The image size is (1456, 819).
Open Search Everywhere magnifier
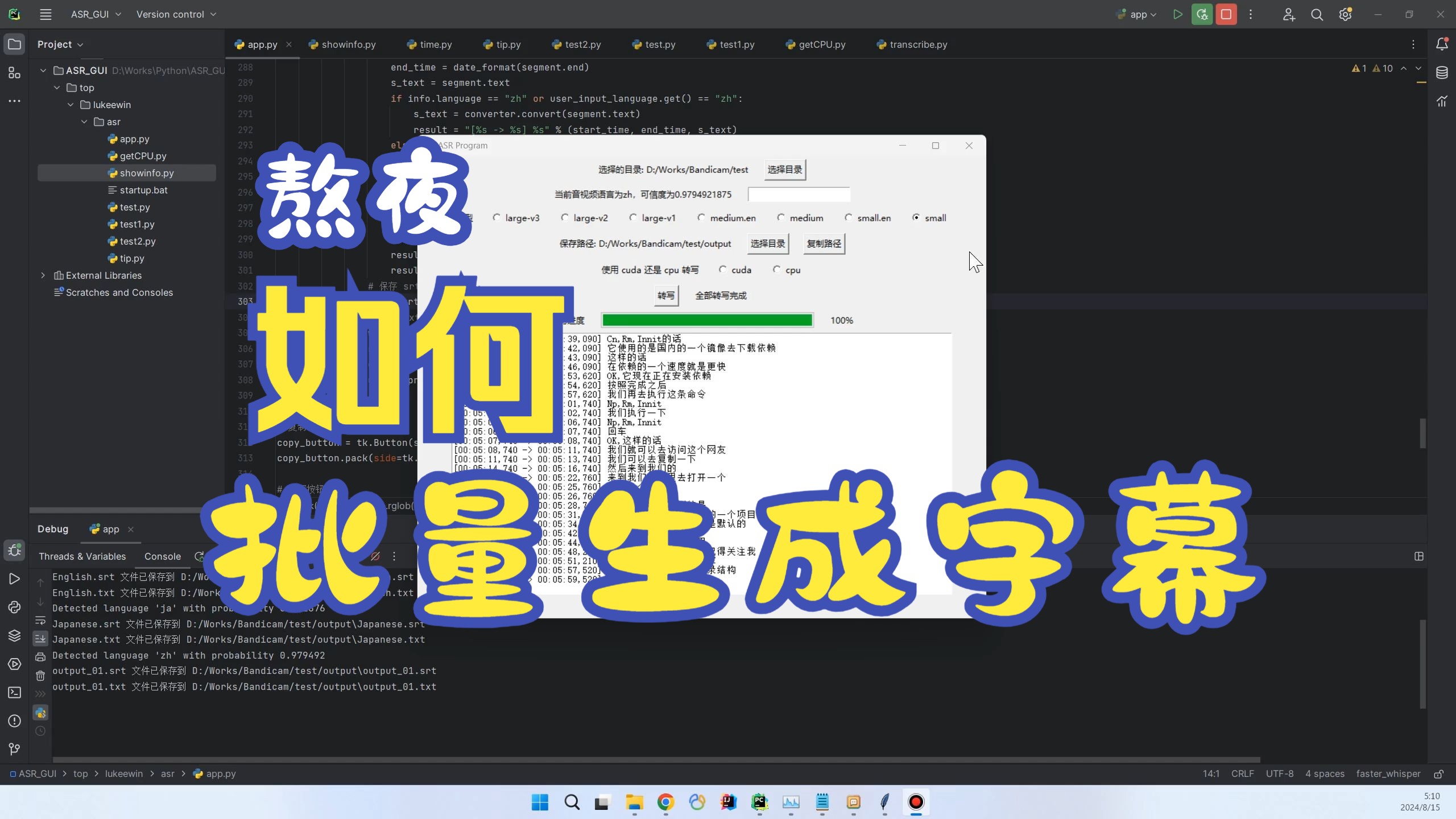[1317, 15]
